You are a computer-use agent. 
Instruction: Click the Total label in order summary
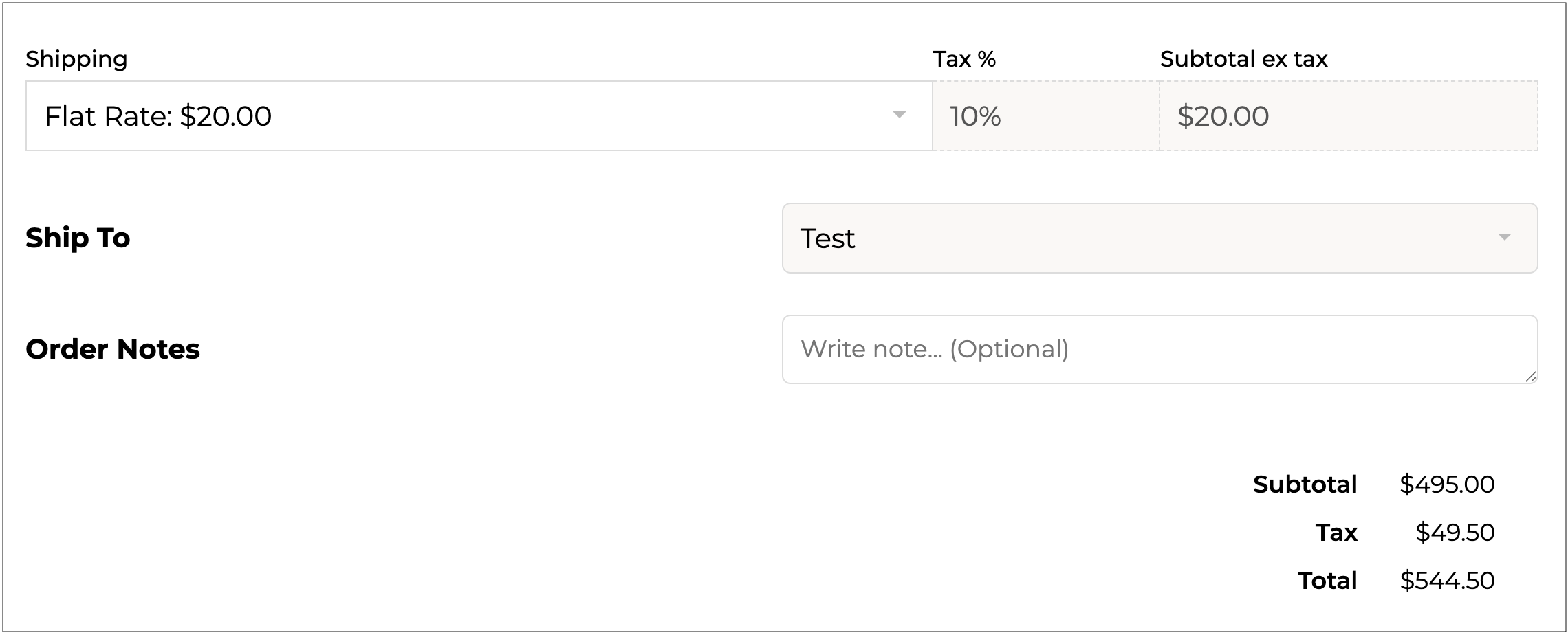pos(1327,581)
